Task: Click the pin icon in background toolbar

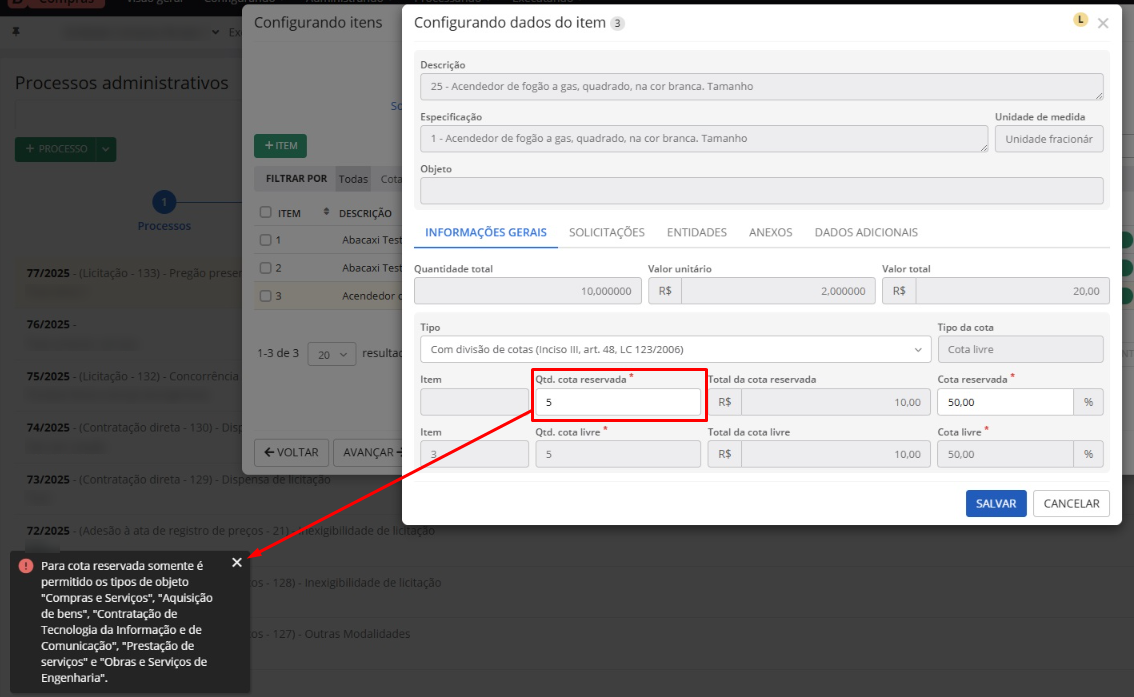Action: tap(16, 32)
